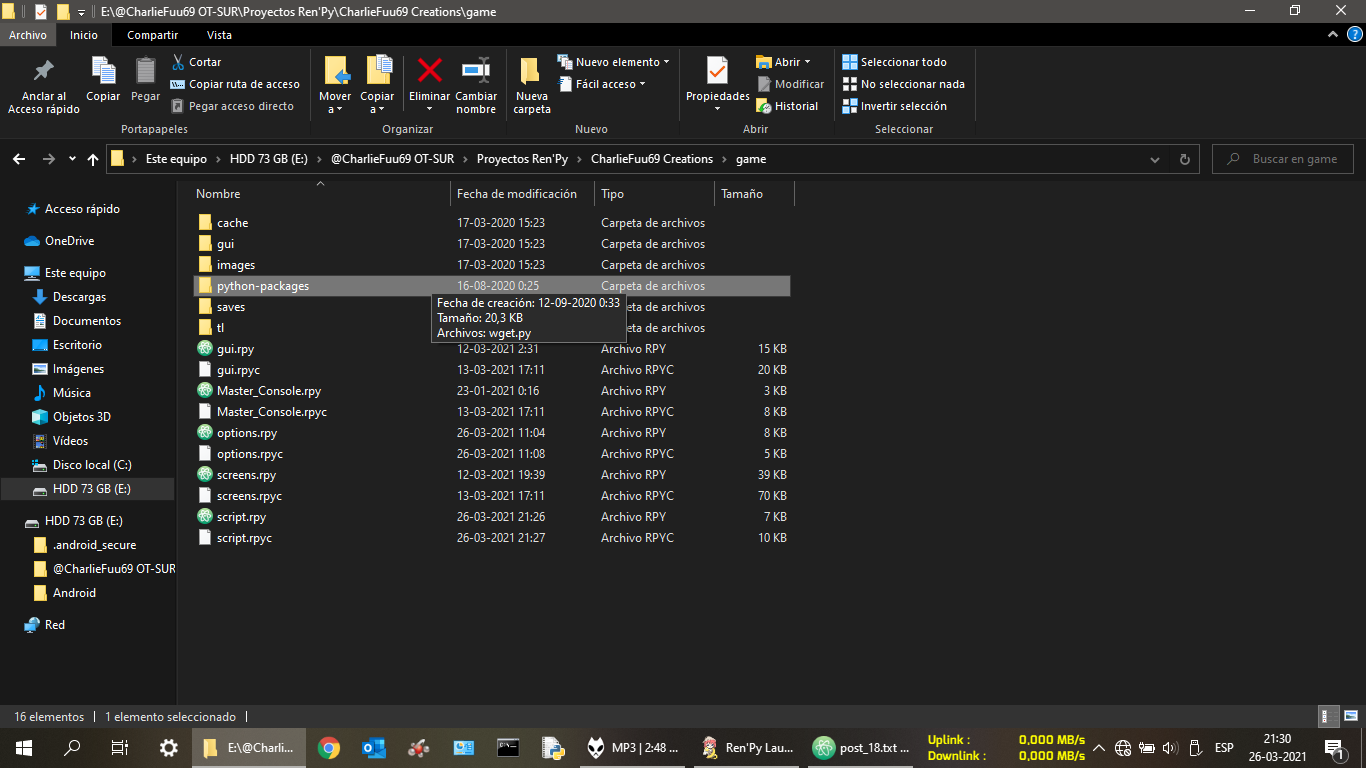Switch to the Compartir ribbon tab
The height and width of the screenshot is (768, 1366).
tap(153, 35)
